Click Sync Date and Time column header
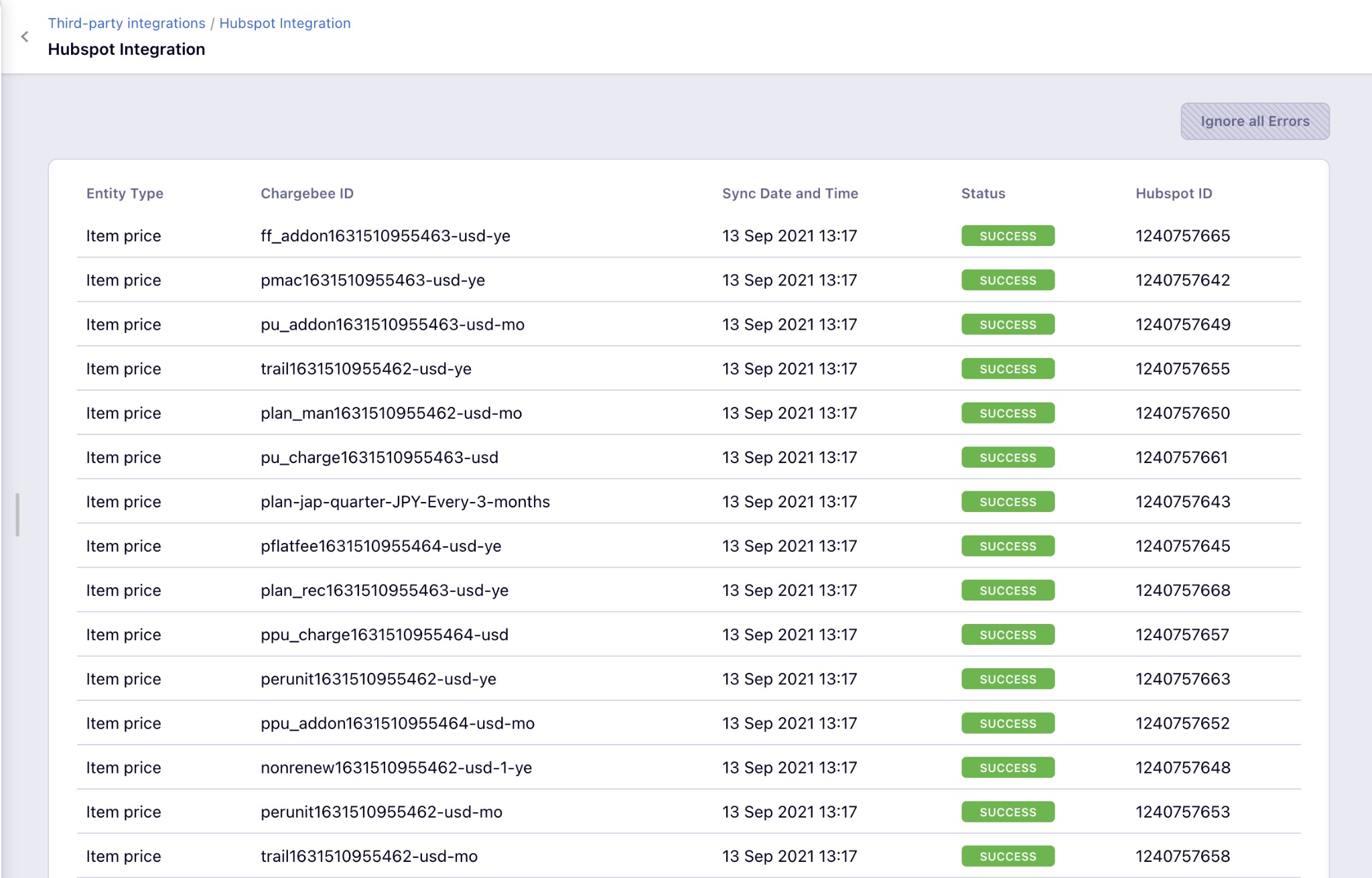 point(790,194)
